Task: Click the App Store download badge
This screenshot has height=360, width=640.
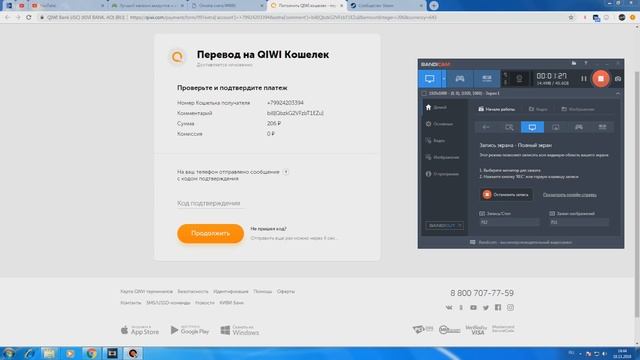Action: coord(140,330)
